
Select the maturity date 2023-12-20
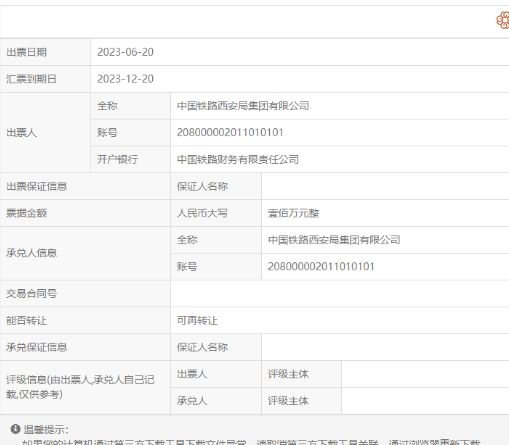[125, 79]
